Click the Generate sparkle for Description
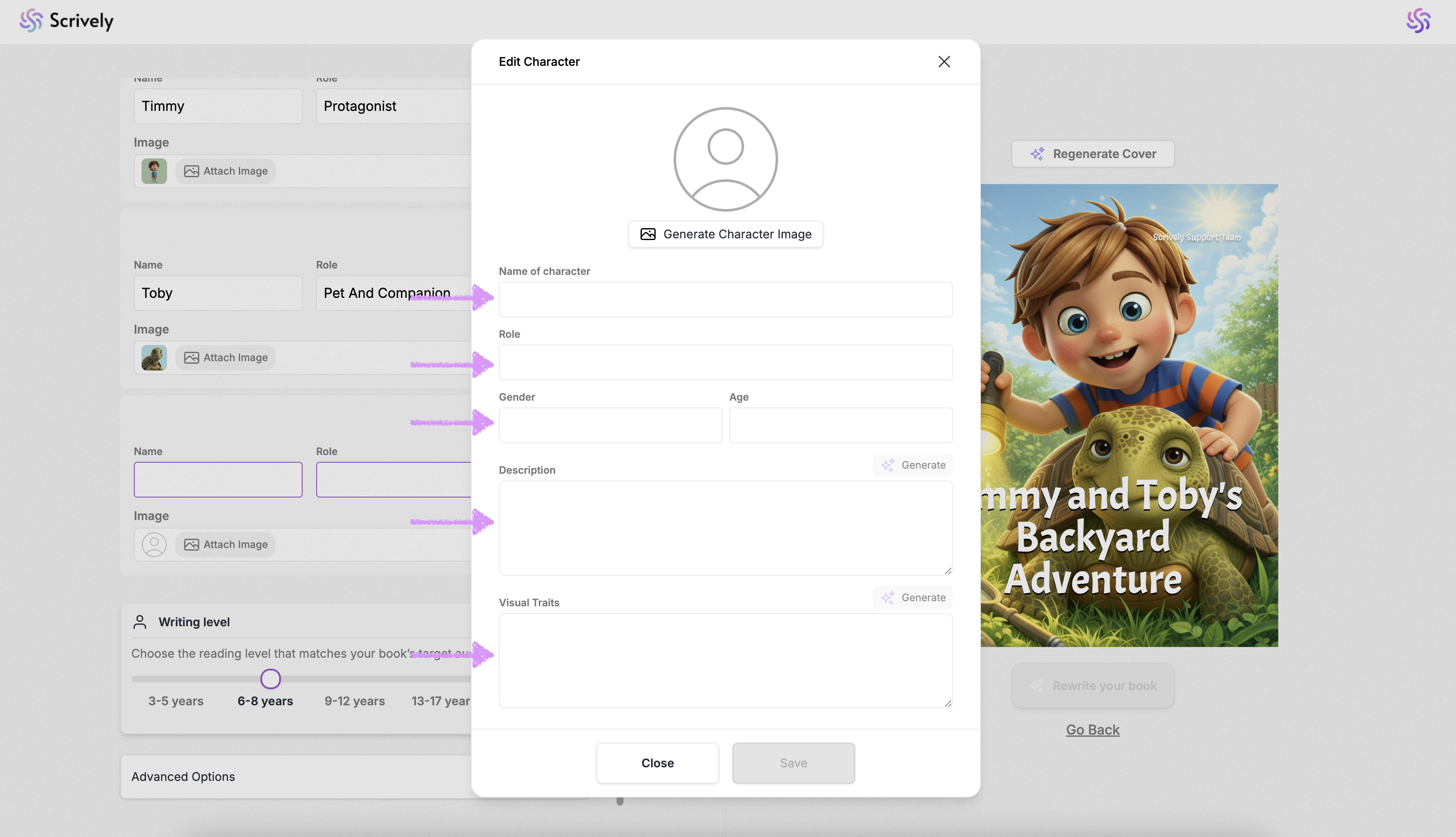Screen dimensions: 1456x837 912,465
